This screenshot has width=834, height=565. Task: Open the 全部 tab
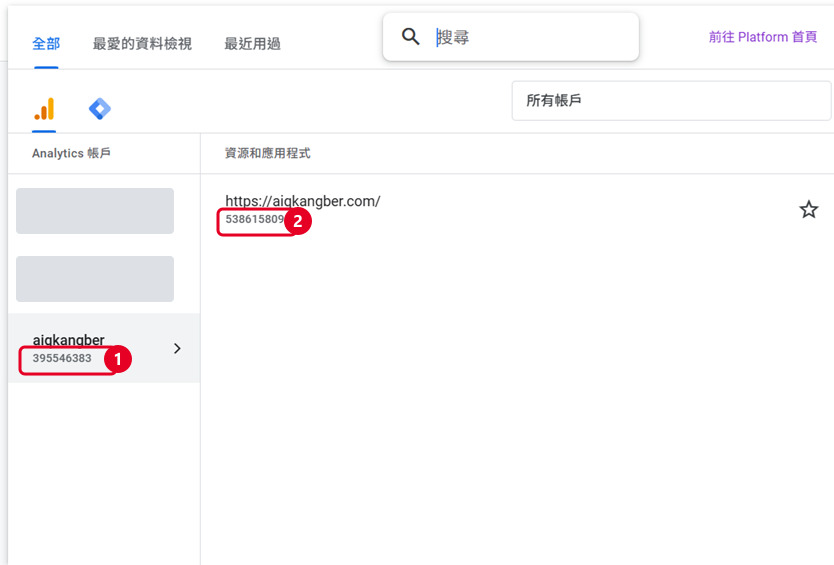46,44
